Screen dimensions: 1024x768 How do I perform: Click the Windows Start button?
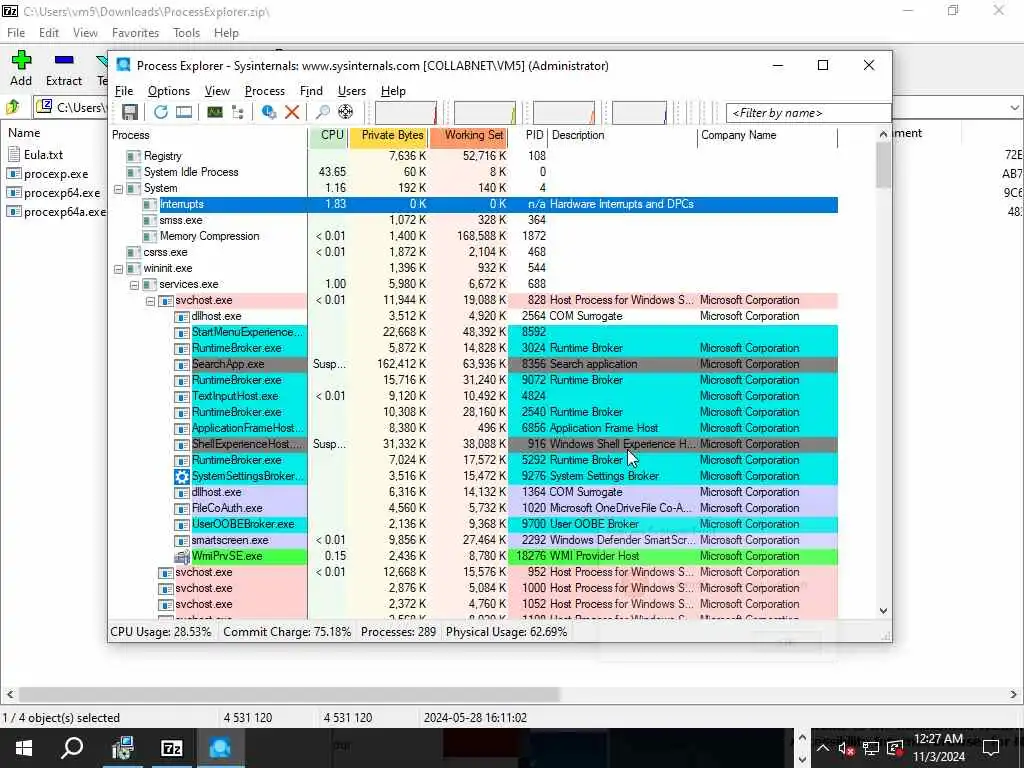point(24,748)
